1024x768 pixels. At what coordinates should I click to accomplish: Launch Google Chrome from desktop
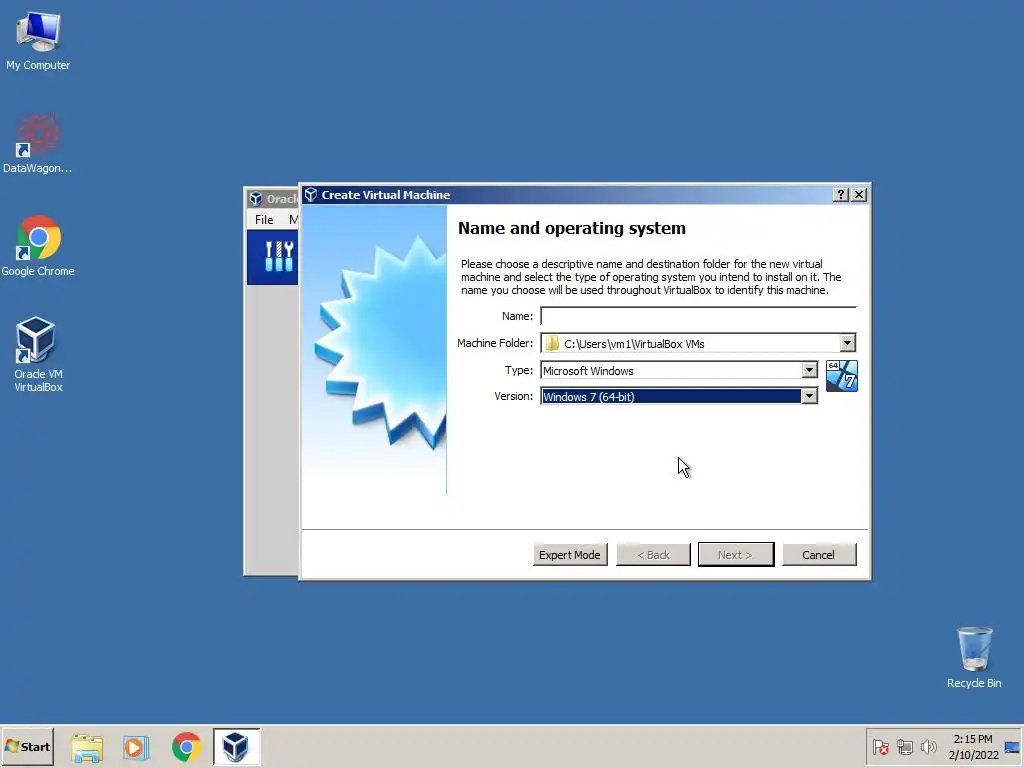[x=38, y=246]
